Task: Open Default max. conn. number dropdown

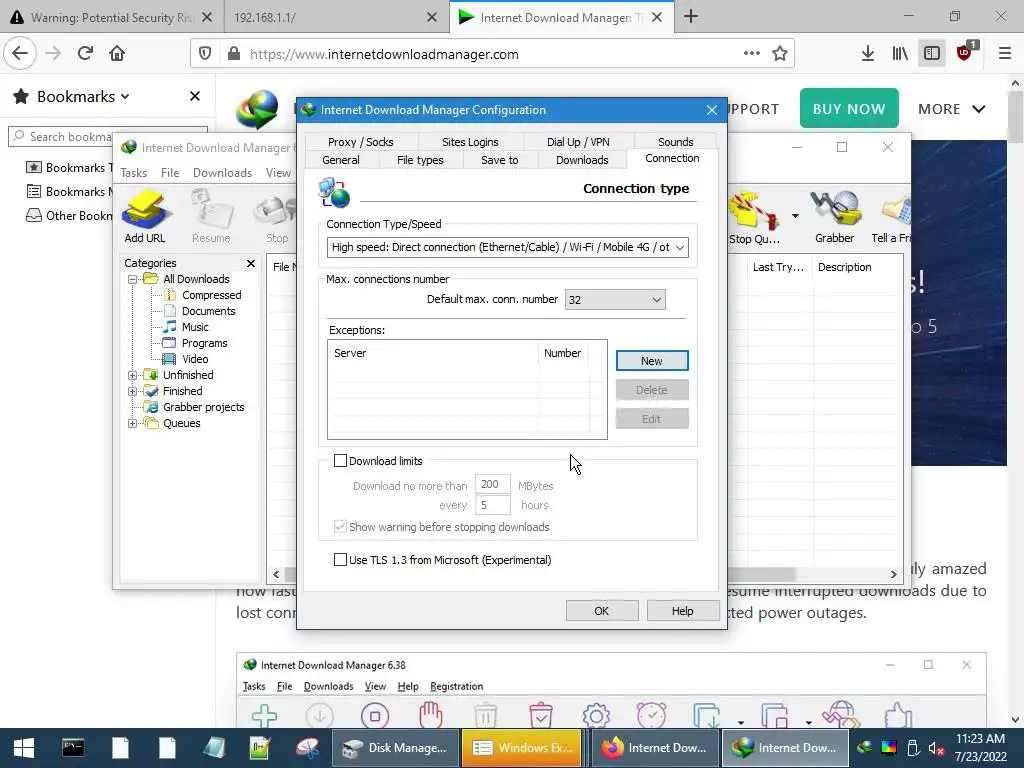Action: click(615, 300)
